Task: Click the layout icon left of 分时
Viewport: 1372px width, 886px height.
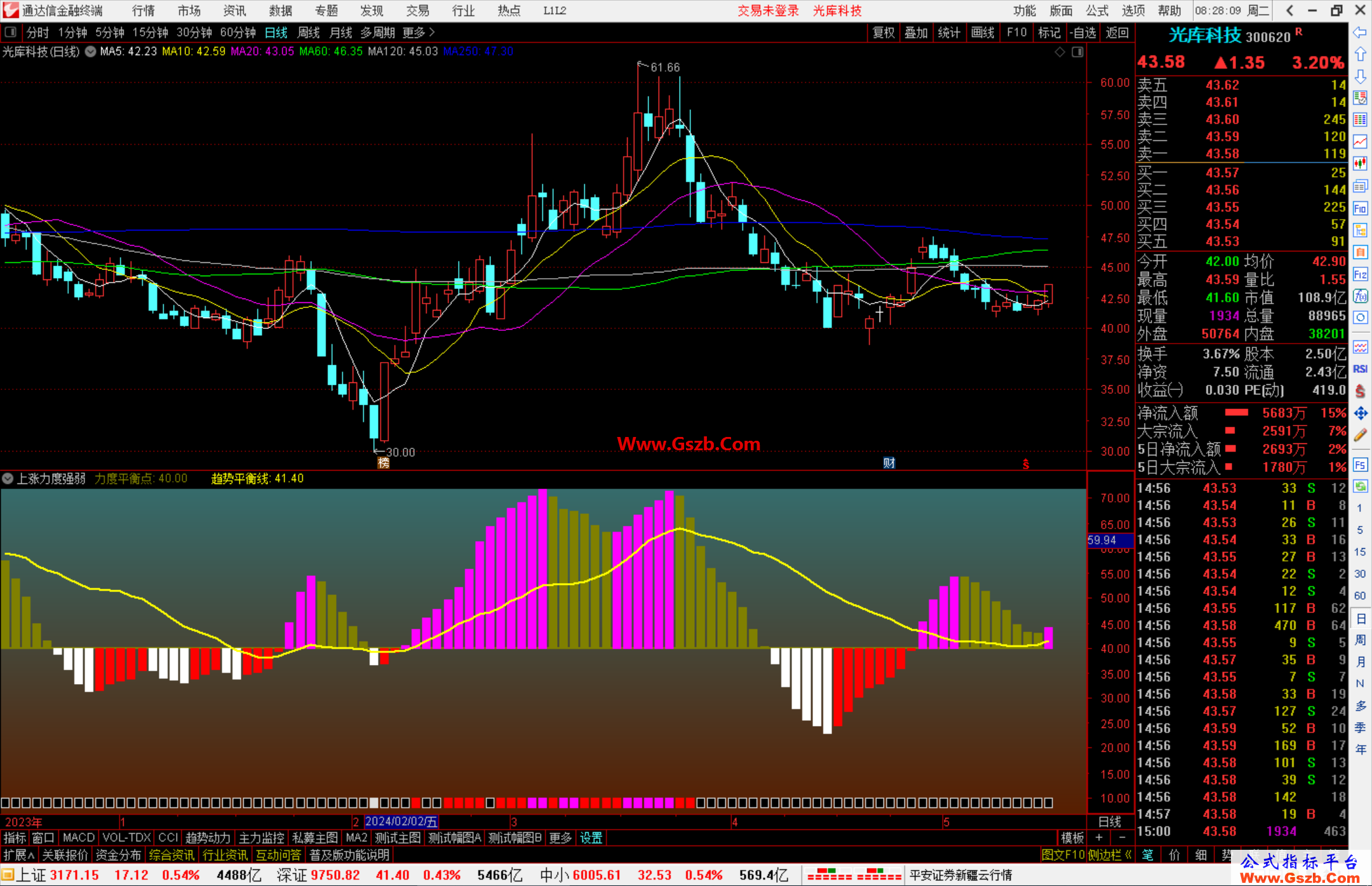Action: pos(11,32)
